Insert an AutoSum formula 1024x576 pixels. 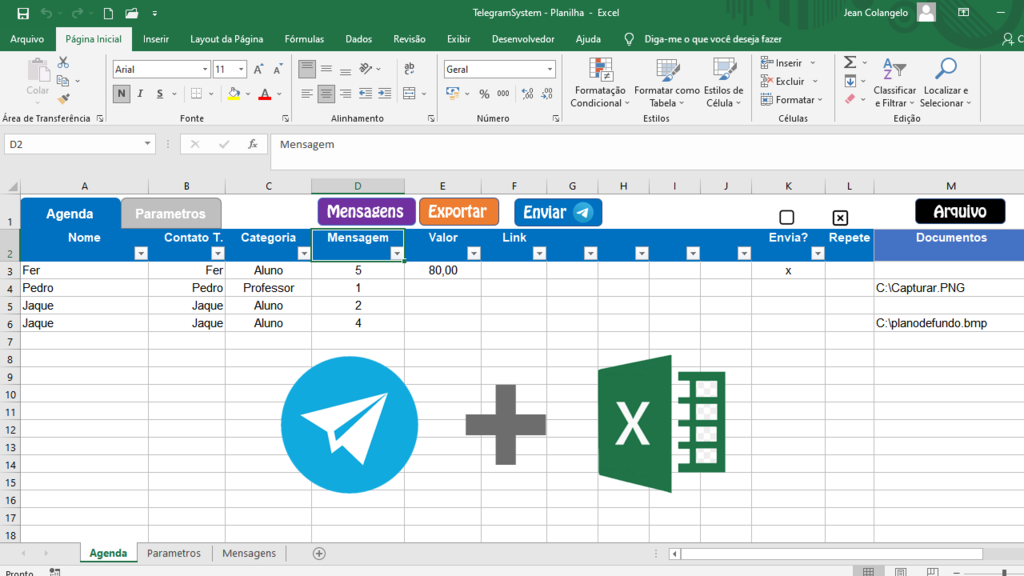click(850, 62)
